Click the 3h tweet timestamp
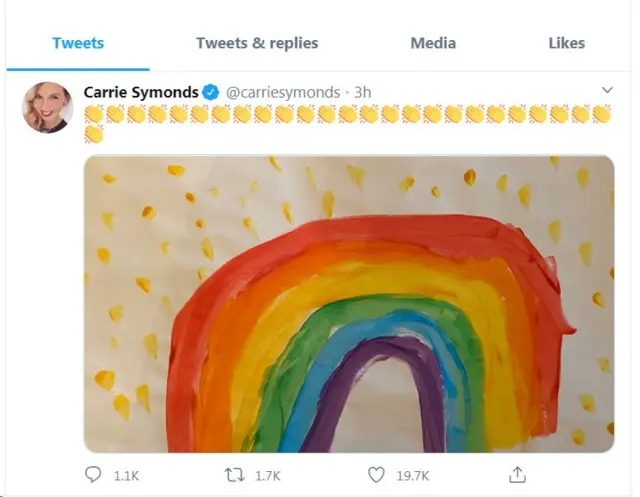The image size is (640, 497). (x=362, y=92)
